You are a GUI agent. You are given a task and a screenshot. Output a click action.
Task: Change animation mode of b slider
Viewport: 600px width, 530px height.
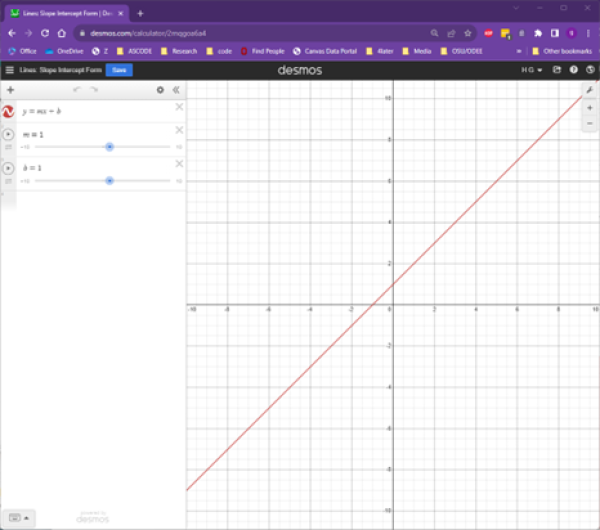8,181
